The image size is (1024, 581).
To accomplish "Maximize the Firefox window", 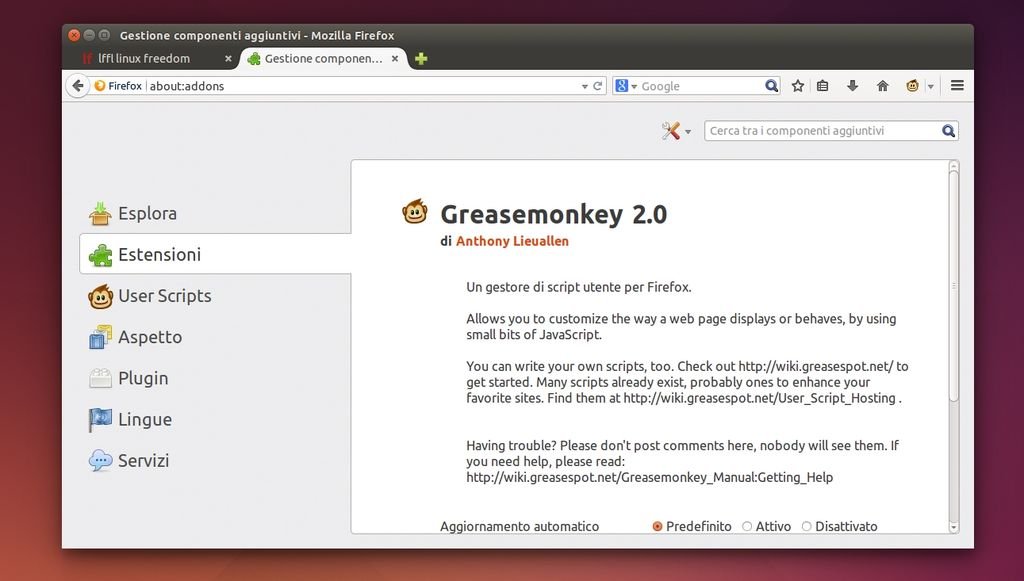I will [x=104, y=35].
